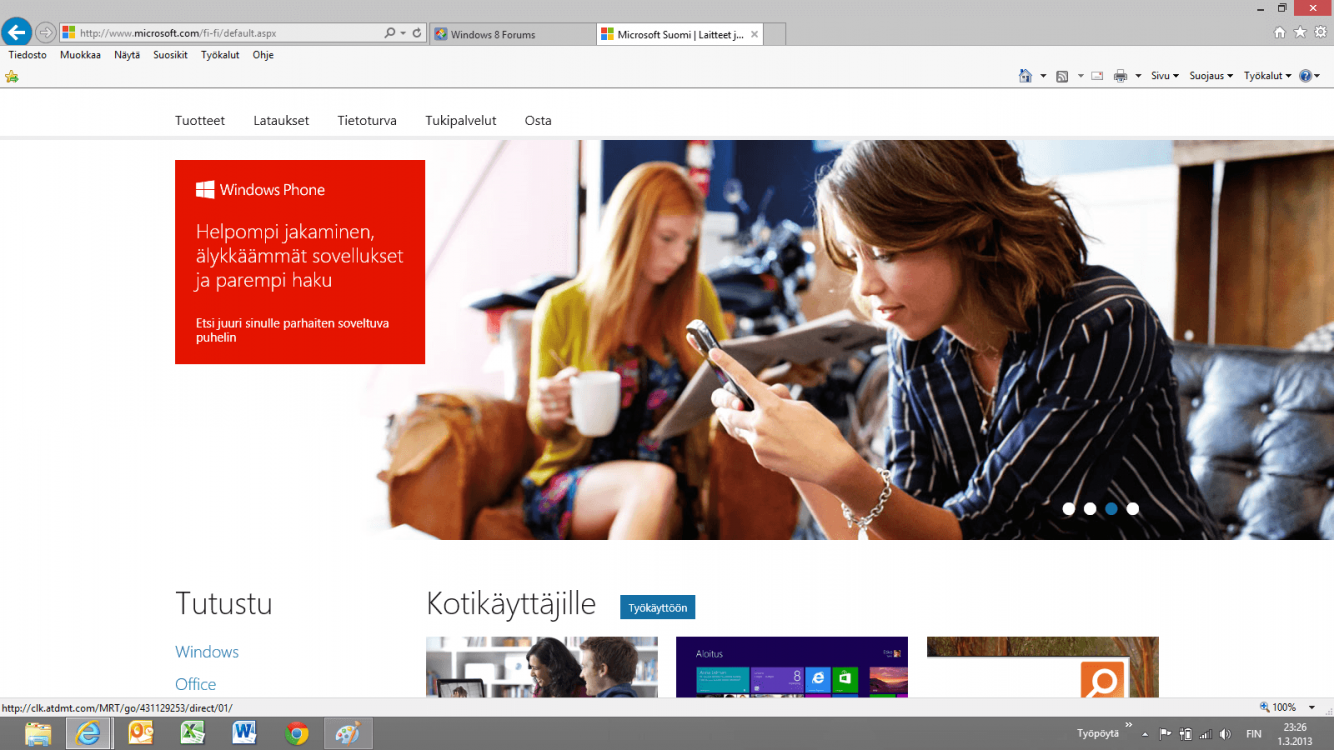Open the Näytä menu

coord(127,55)
